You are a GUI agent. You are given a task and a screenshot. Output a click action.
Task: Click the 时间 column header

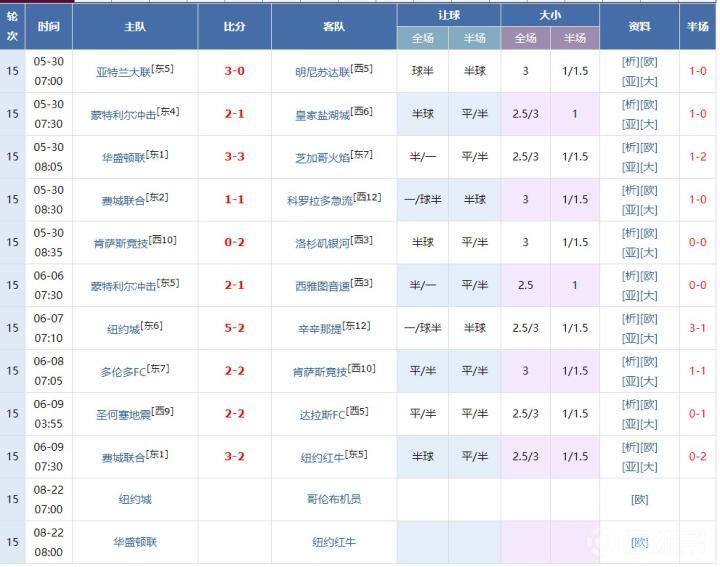48,27
